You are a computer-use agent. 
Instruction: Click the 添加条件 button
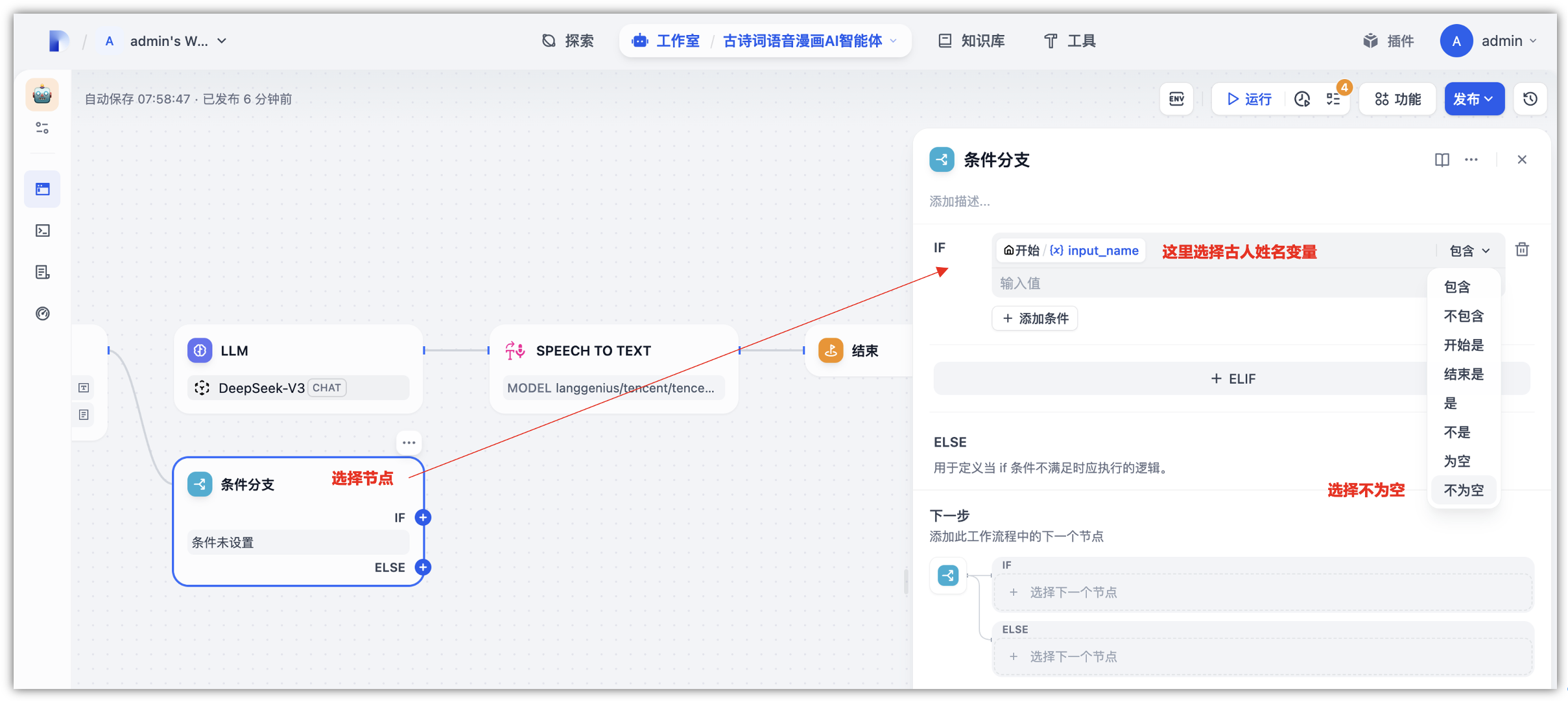coord(1035,318)
